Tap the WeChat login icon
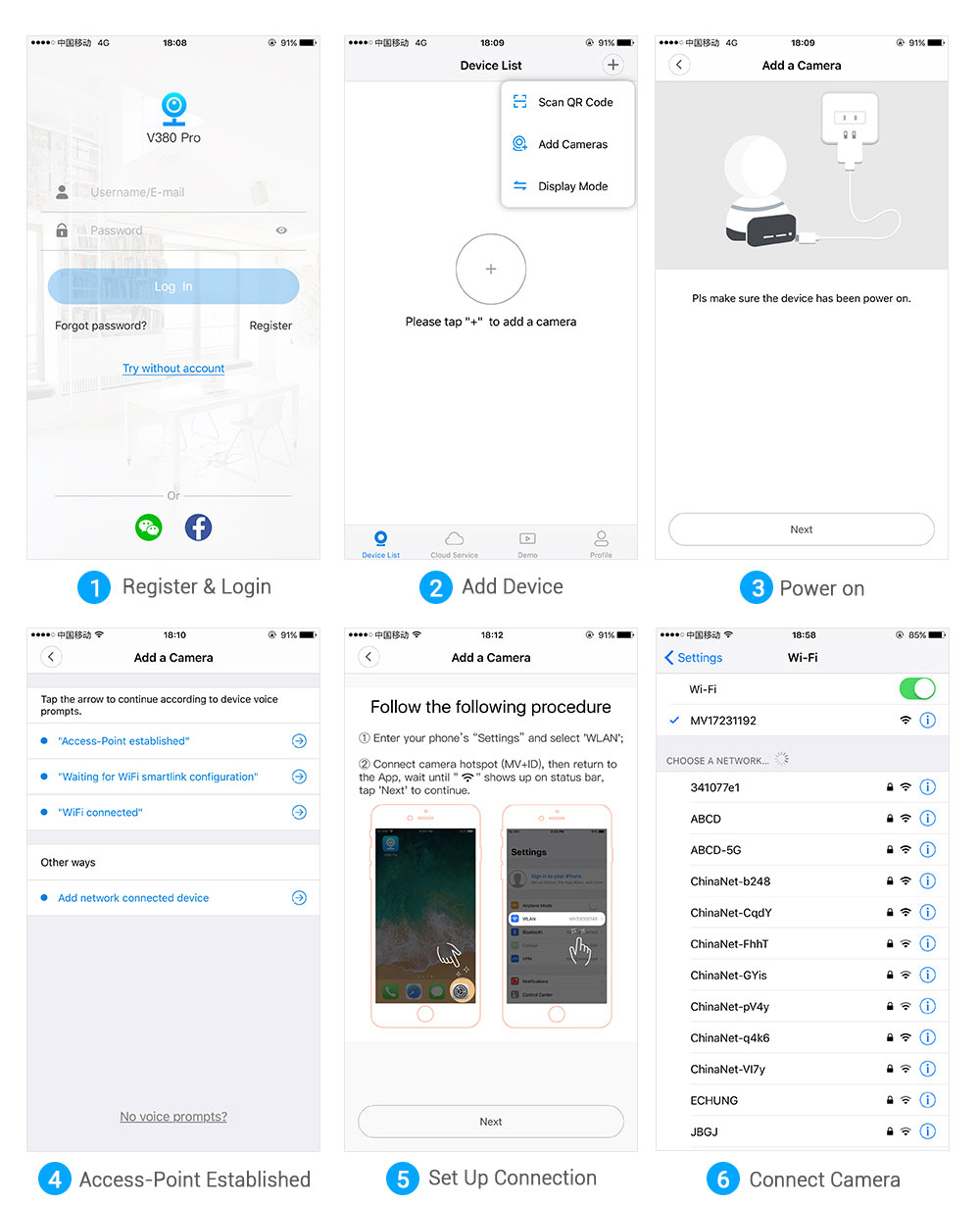980x1205 pixels. (148, 527)
